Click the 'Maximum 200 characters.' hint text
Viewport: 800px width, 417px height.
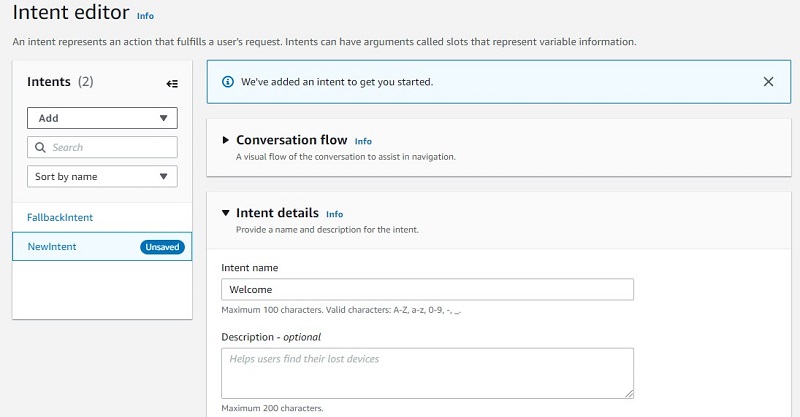coord(272,408)
